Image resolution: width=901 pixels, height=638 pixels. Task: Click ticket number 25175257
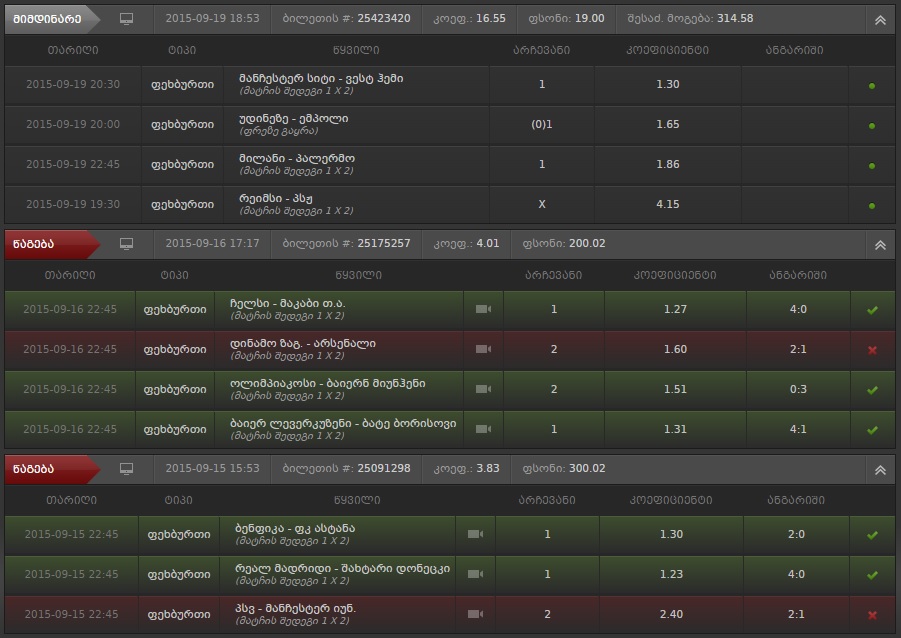(x=384, y=243)
